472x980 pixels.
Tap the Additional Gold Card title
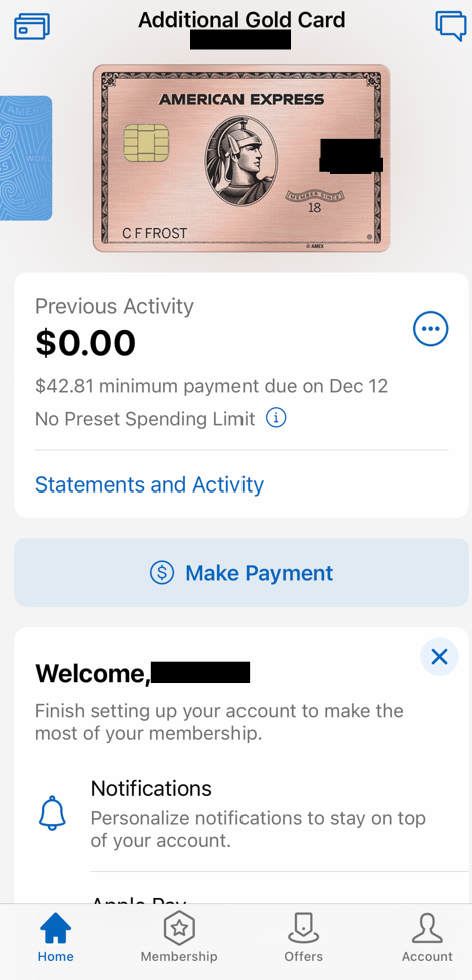tap(241, 20)
